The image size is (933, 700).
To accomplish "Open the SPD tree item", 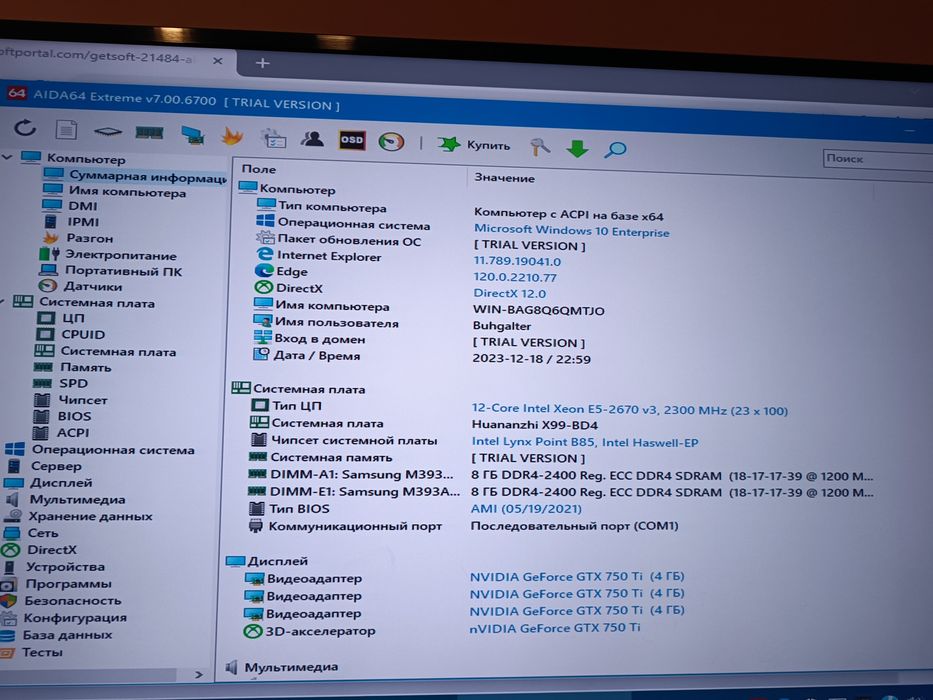I will click(x=60, y=383).
